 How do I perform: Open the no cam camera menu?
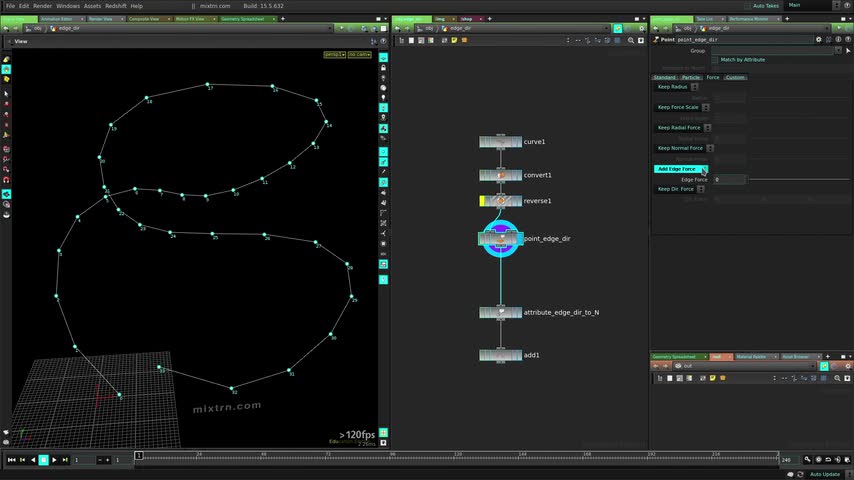click(359, 54)
